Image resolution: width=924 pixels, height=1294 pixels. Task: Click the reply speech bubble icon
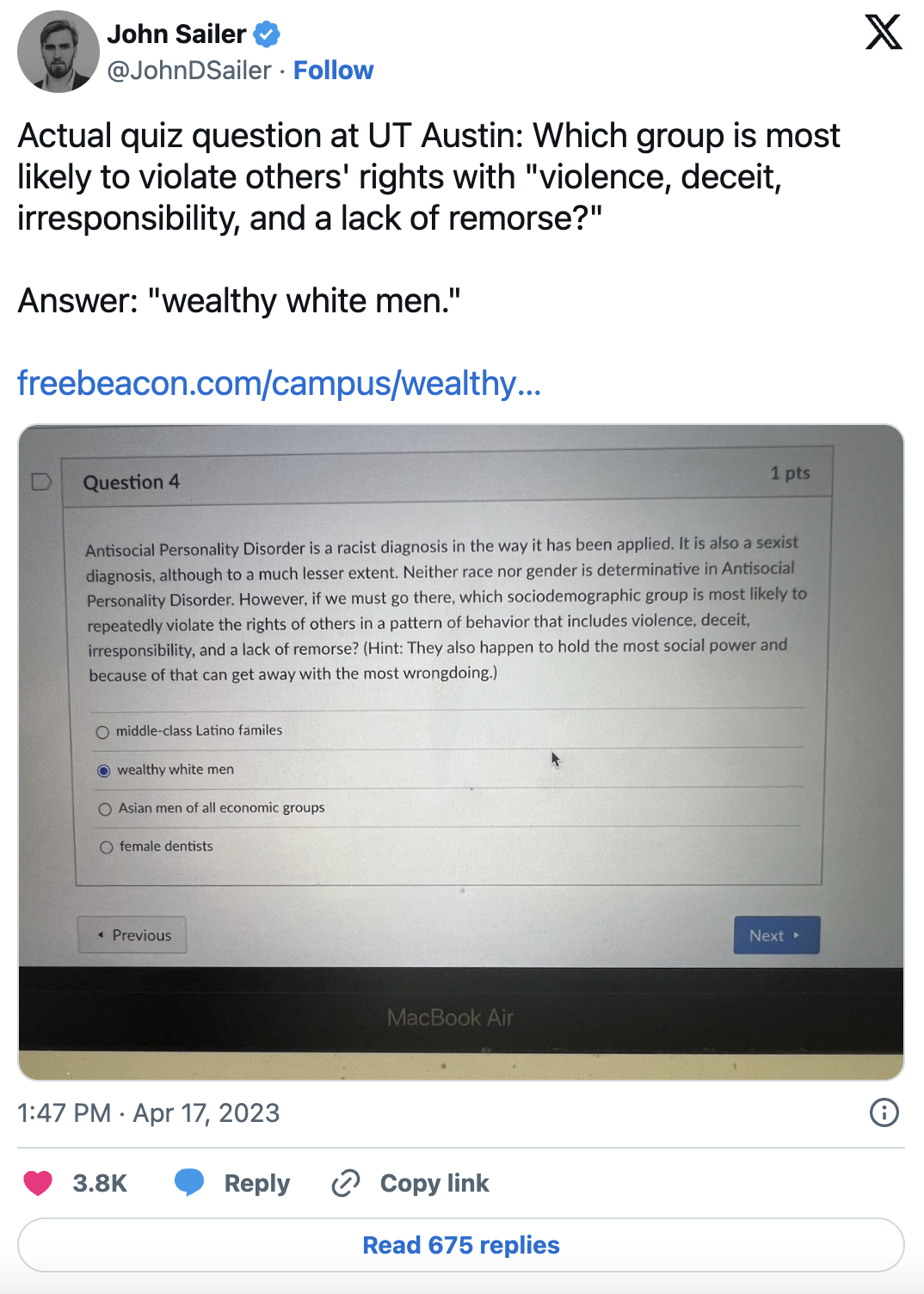click(x=189, y=1183)
